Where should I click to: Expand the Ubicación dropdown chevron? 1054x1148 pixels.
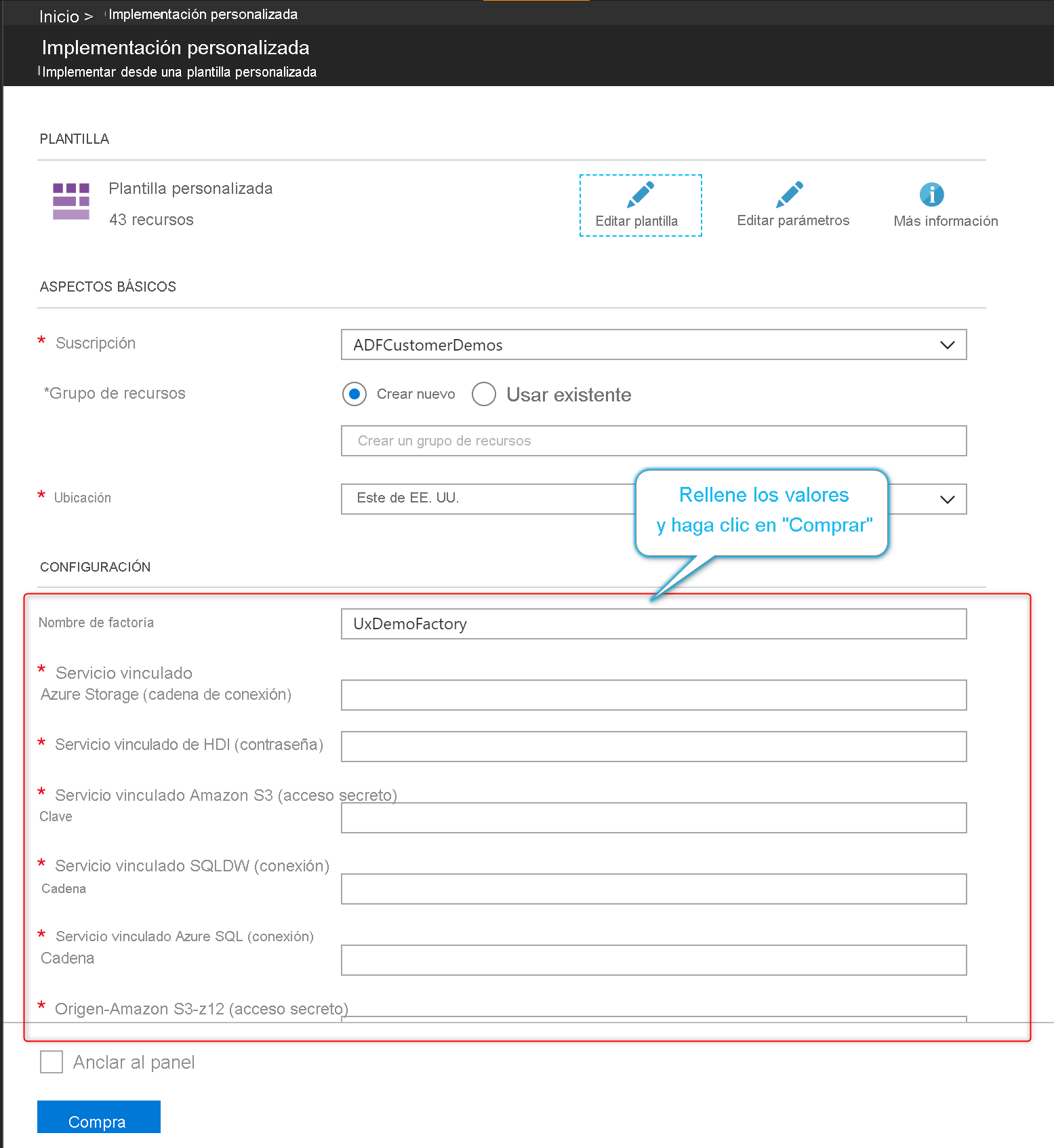pos(947,499)
